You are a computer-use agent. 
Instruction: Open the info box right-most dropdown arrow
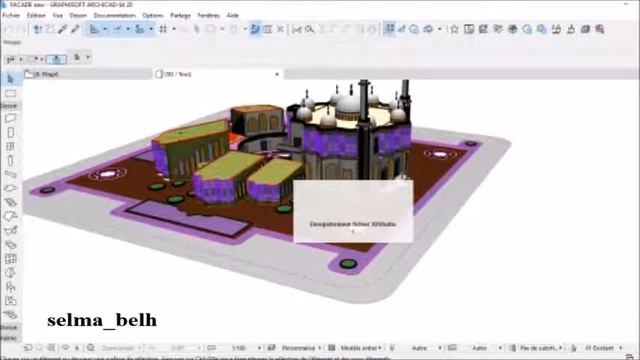[88, 57]
